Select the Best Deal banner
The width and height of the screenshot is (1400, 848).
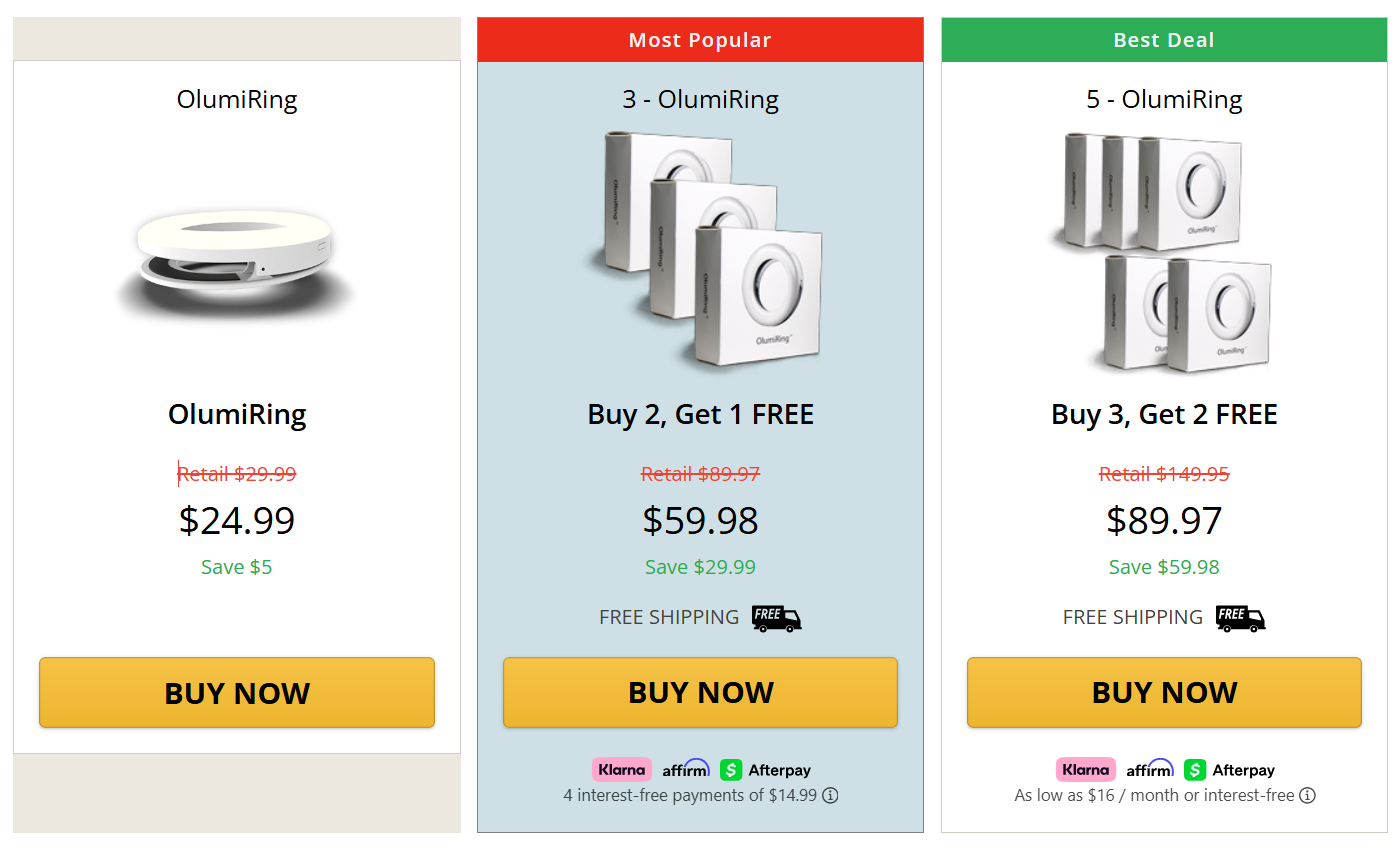coord(1163,39)
